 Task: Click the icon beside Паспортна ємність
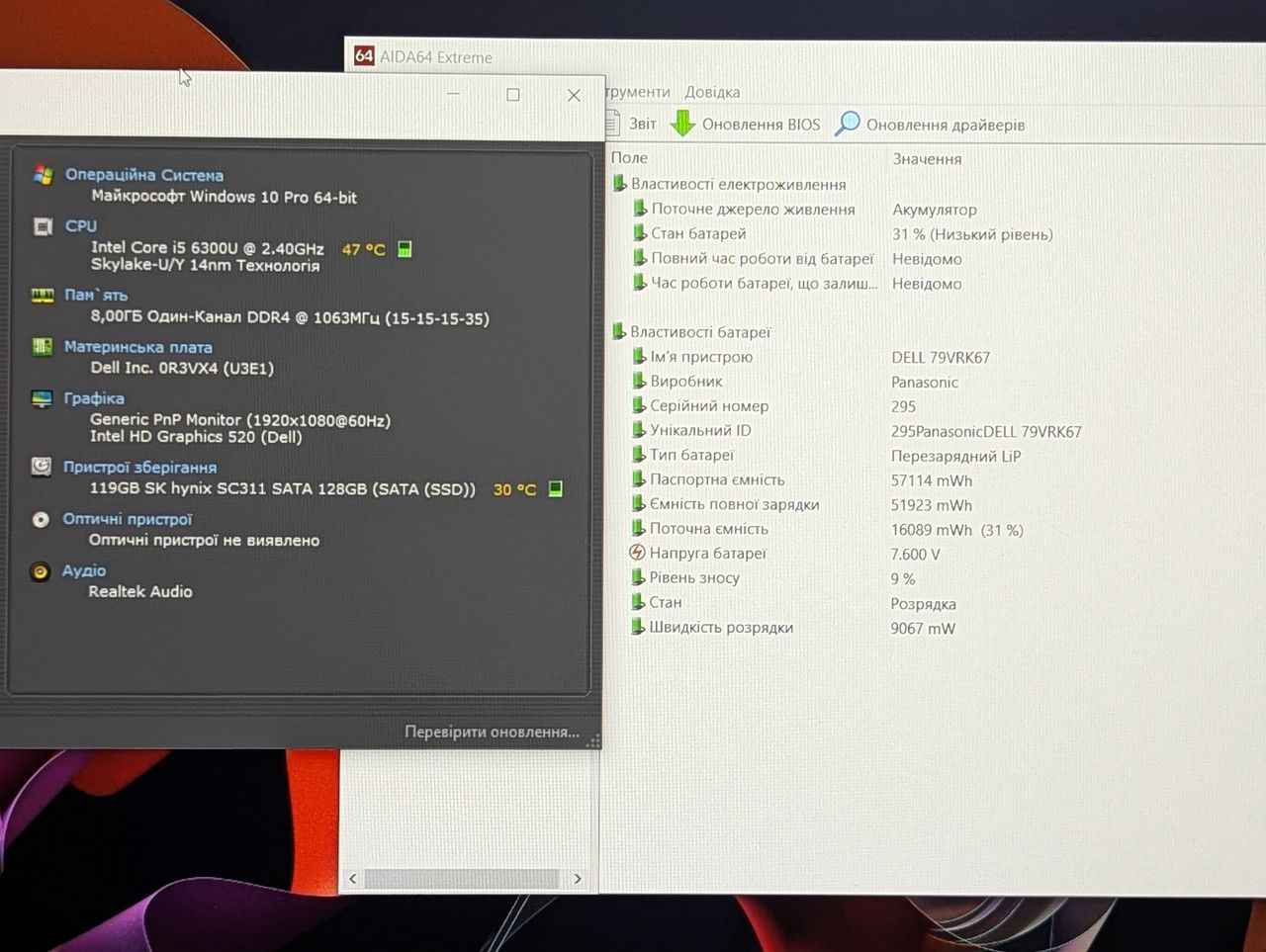click(x=640, y=479)
